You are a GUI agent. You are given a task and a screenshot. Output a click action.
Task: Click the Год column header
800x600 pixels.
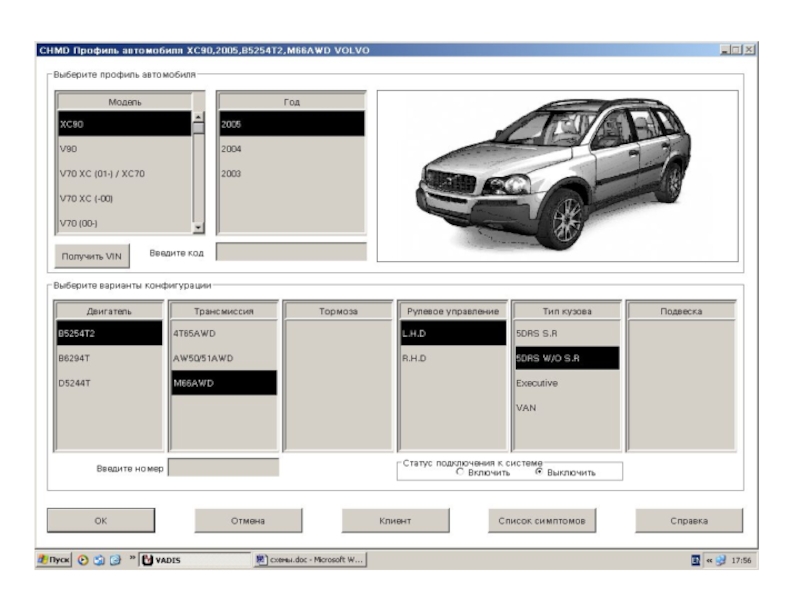pyautogui.click(x=292, y=102)
